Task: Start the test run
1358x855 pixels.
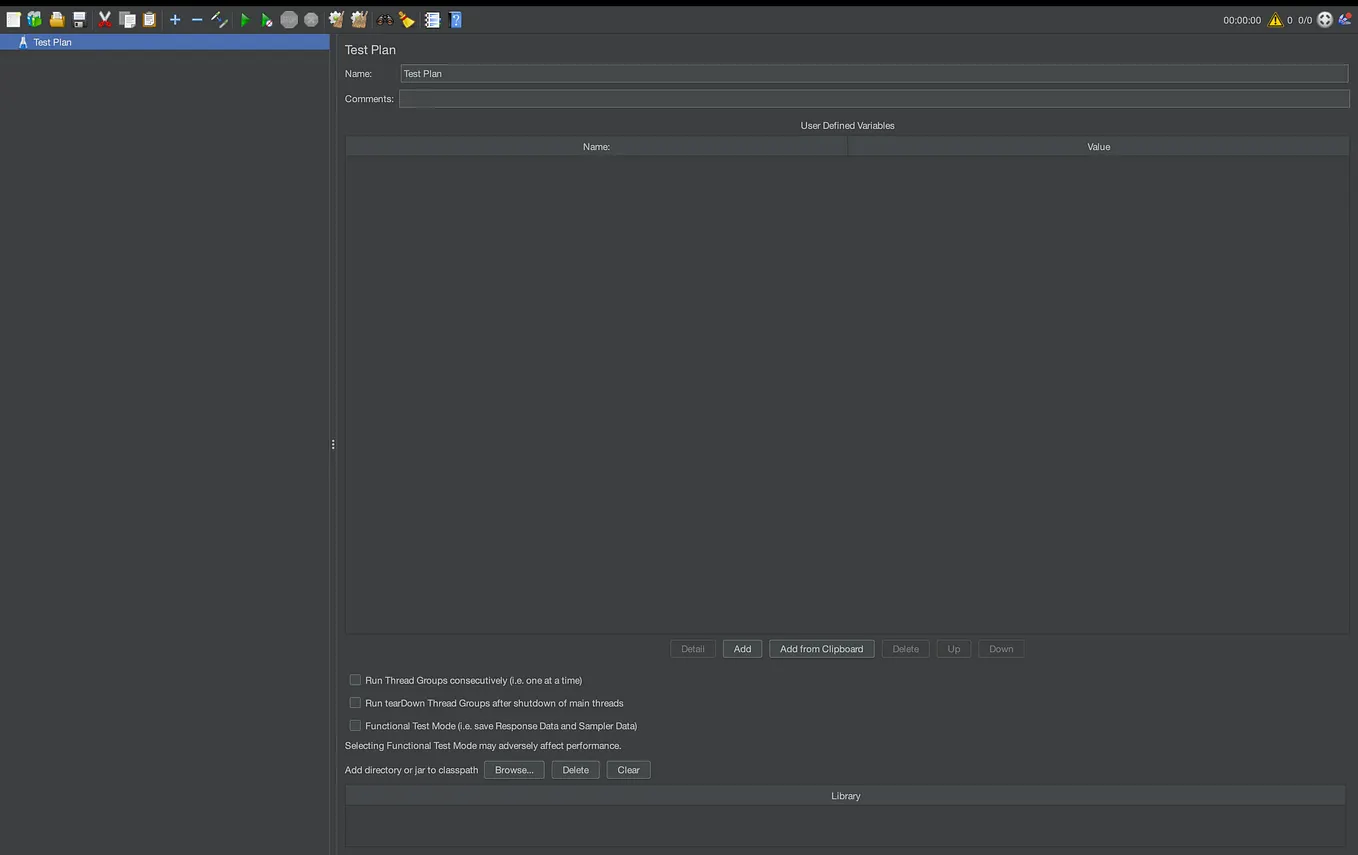Action: click(243, 19)
